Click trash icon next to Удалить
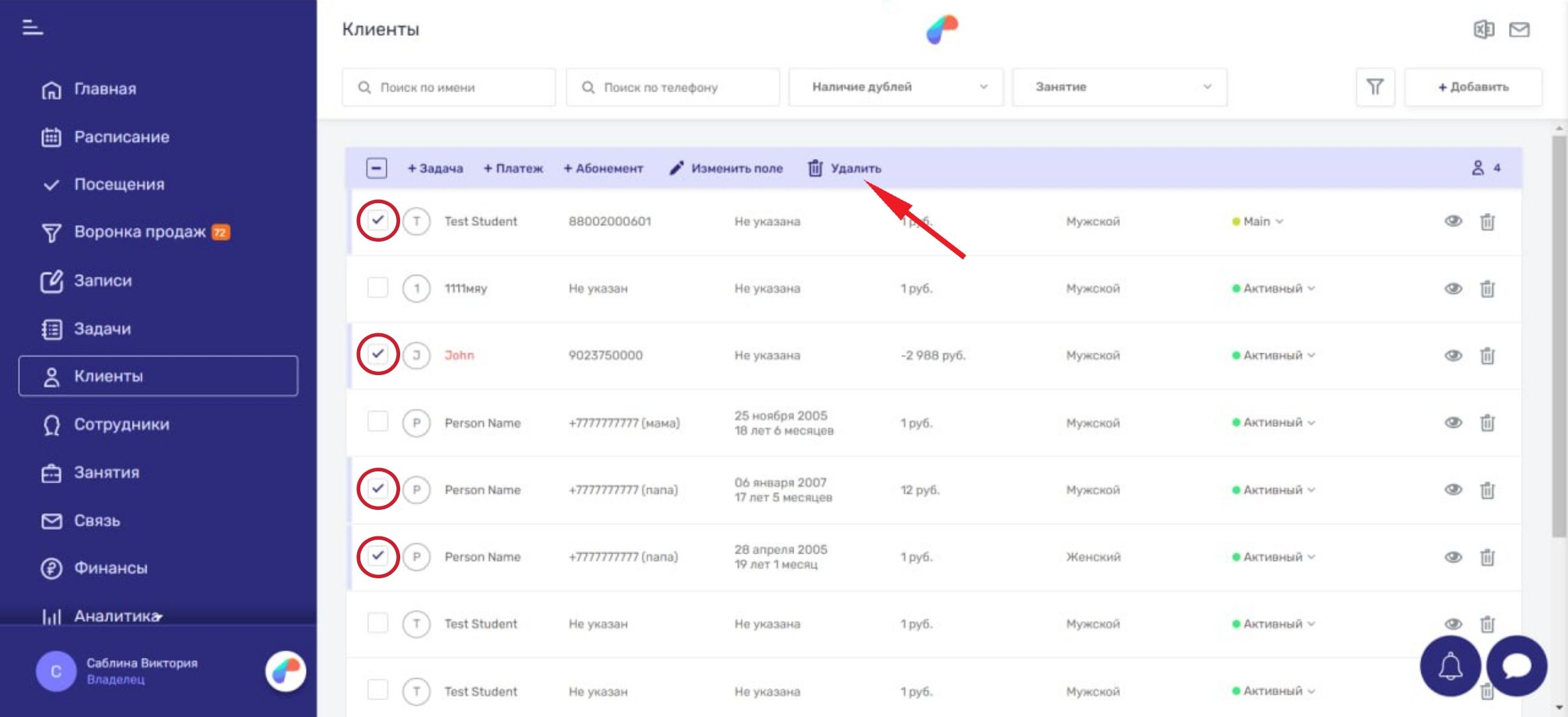Viewport: 1568px width, 717px height. (815, 169)
